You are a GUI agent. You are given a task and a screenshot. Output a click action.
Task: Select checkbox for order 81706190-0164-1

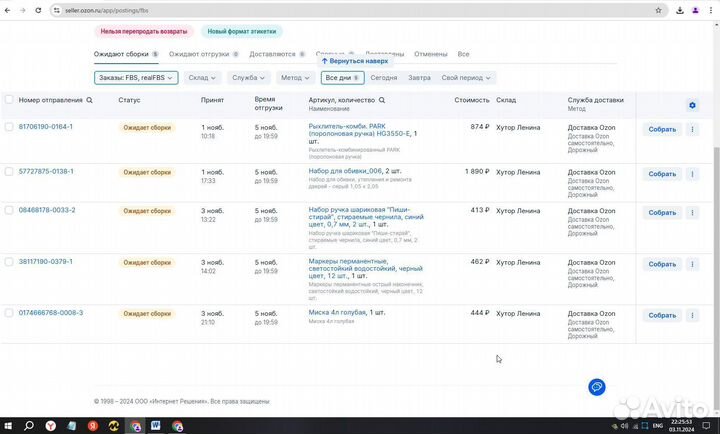(9, 127)
